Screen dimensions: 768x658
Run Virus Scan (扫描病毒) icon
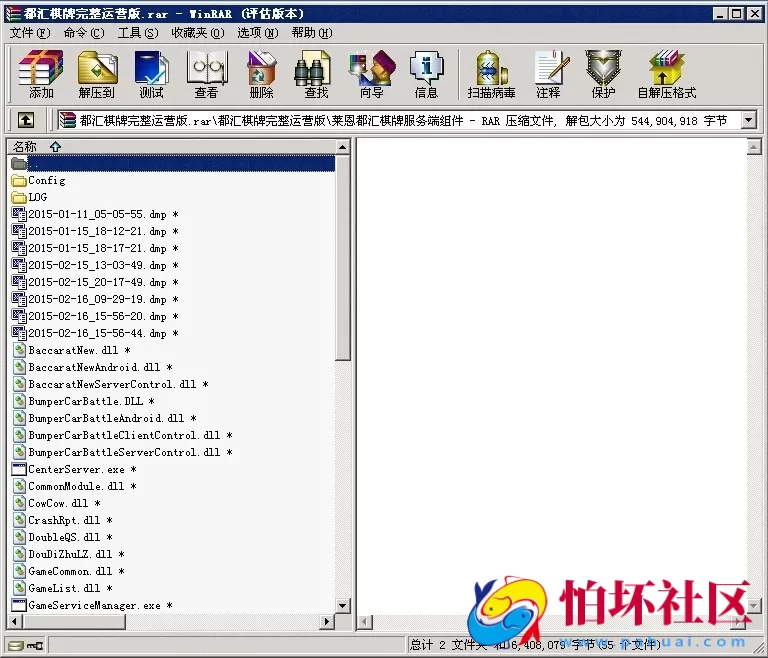point(491,75)
